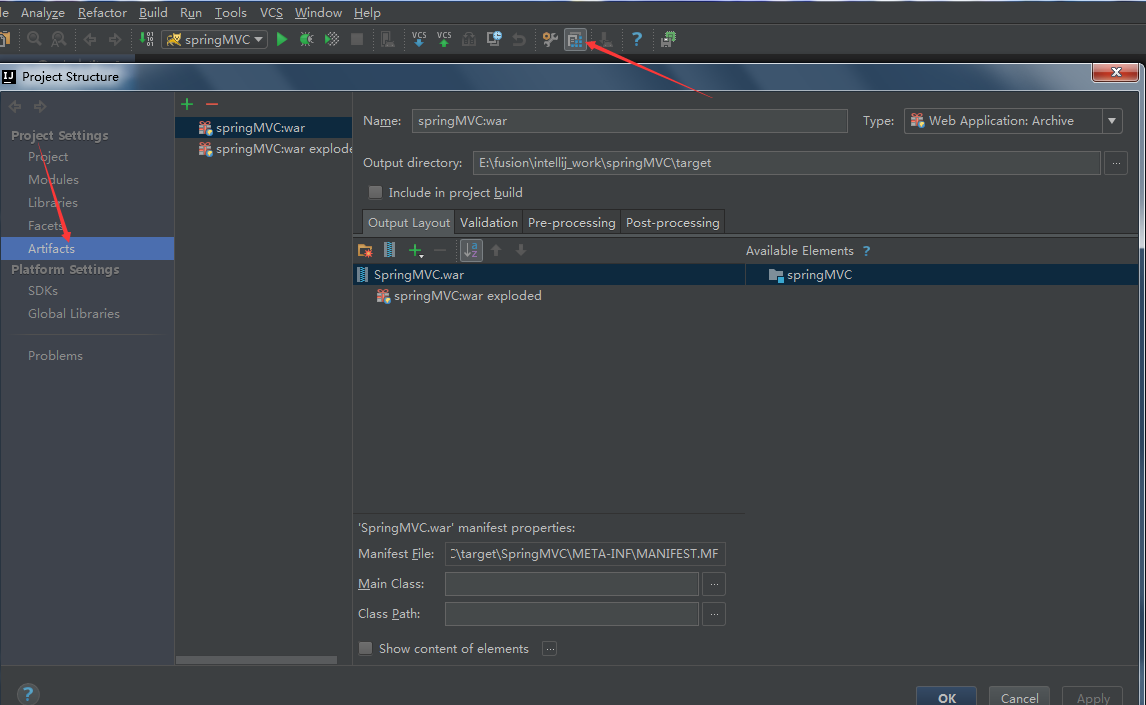This screenshot has height=705, width=1146.
Task: Click the green Run button in toolbar
Action: pyautogui.click(x=282, y=39)
